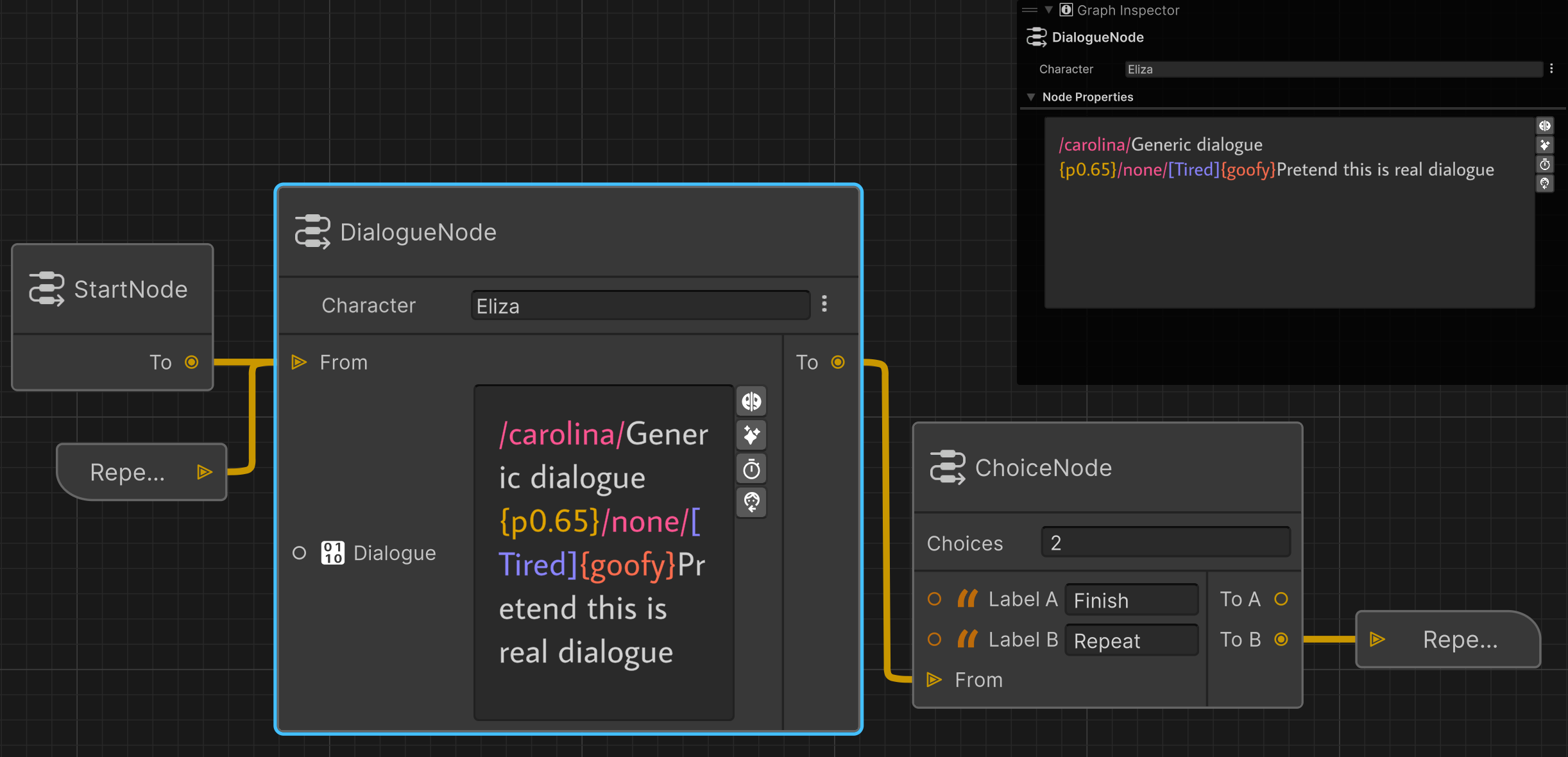Viewport: 1568px width, 757px height.
Task: Click the quote icon beside Label B
Action: pos(967,639)
